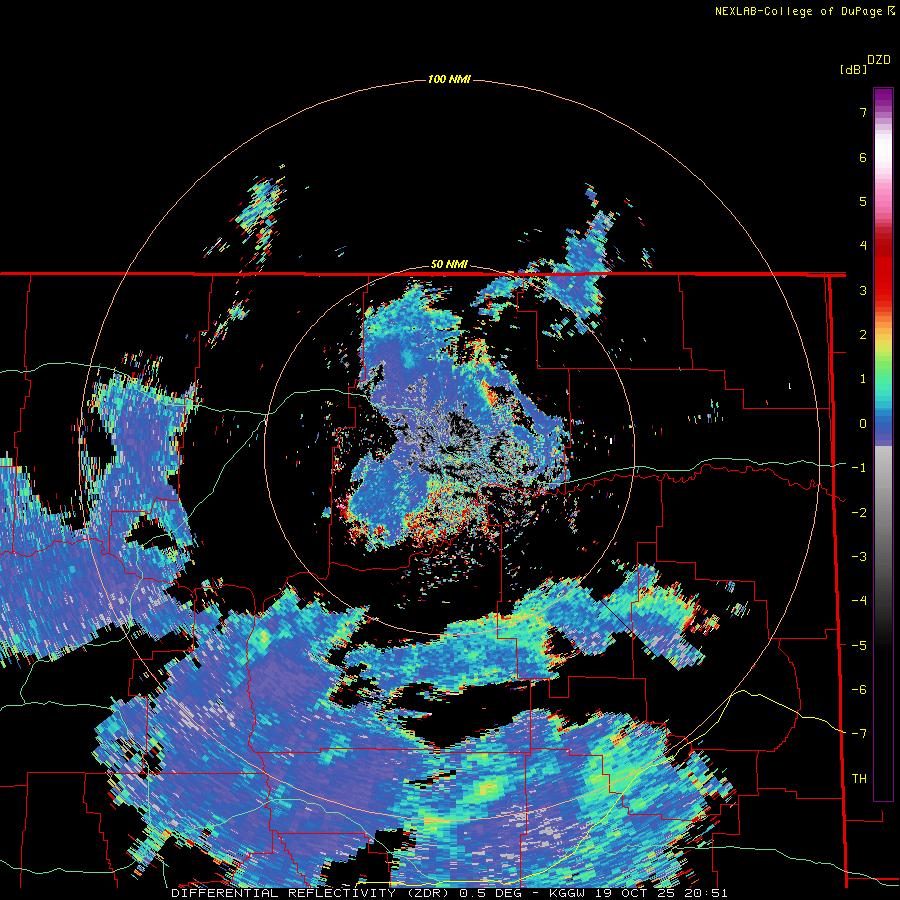The image size is (900, 900).
Task: Click the 0 value on the color scale
Action: (863, 424)
